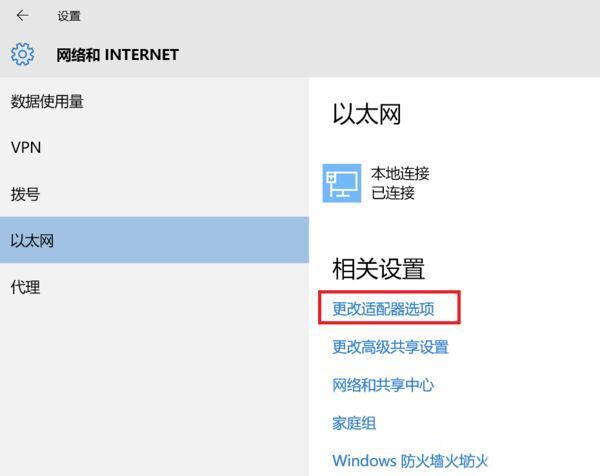Viewport: 600px width, 476px height.
Task: Open 更改高级共享设置 link
Action: coord(390,347)
